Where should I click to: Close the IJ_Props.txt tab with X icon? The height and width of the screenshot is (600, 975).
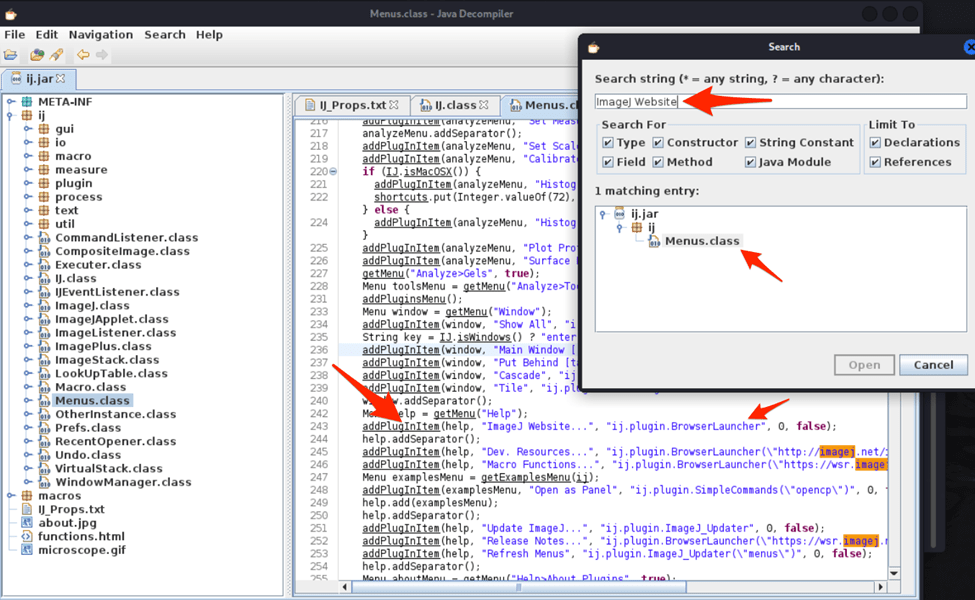[x=394, y=105]
